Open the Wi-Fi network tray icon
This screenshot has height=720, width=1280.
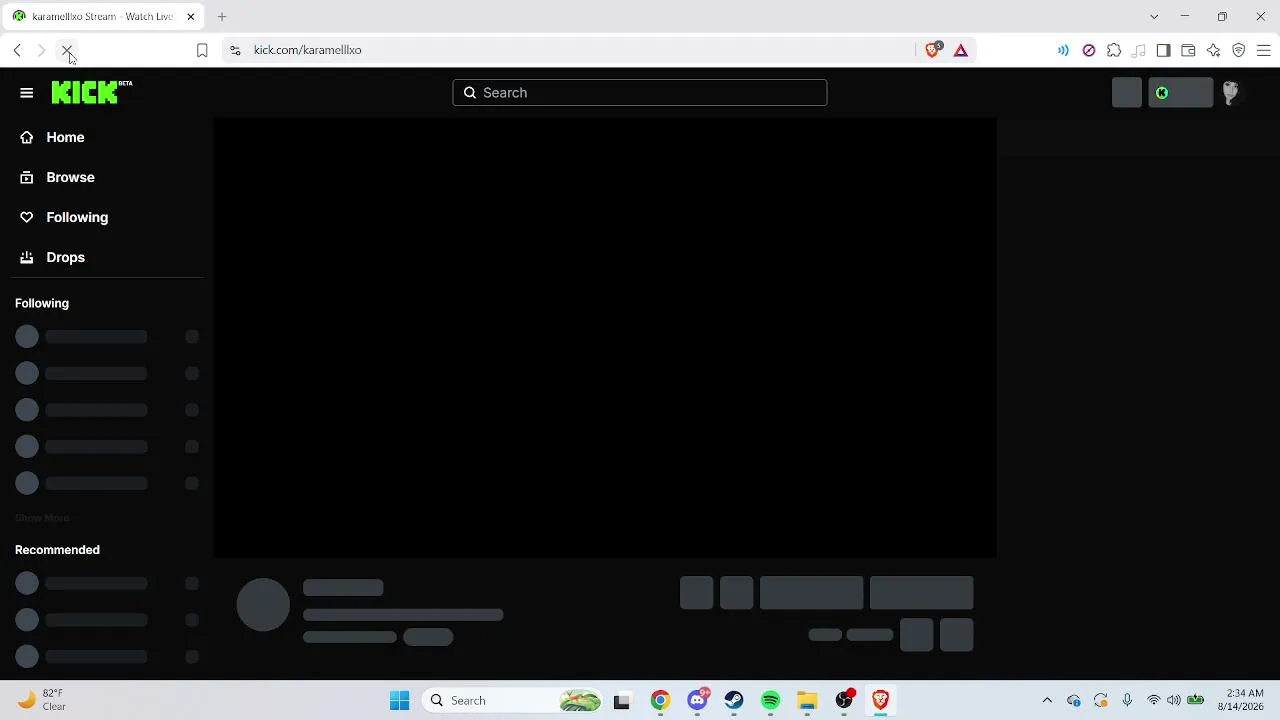pos(1154,701)
